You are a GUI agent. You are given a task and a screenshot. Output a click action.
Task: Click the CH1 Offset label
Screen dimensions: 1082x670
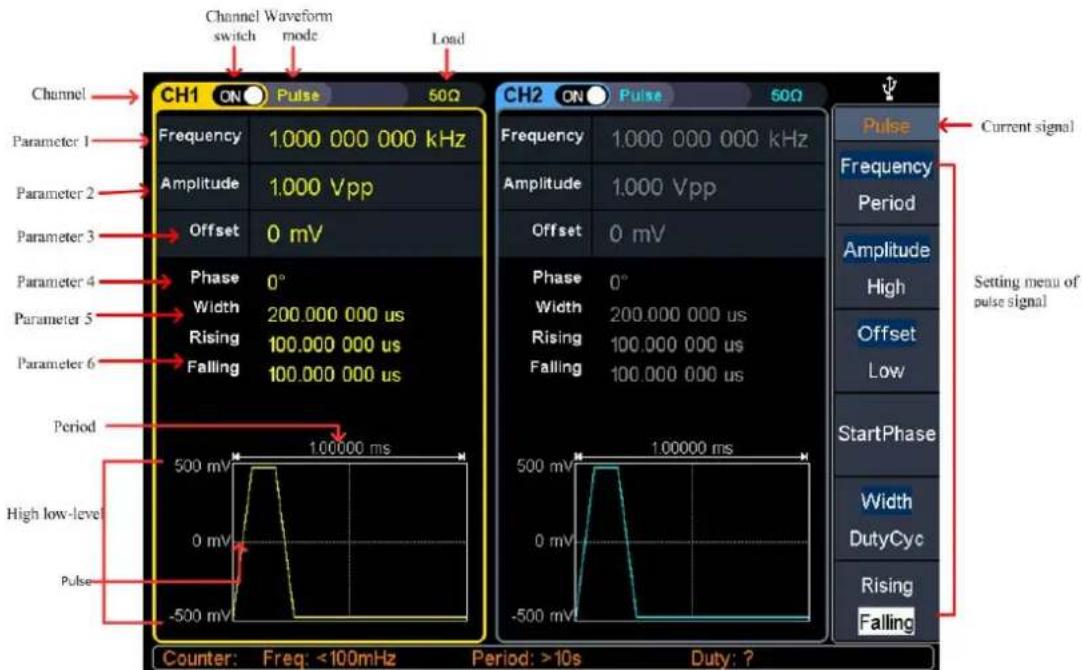point(214,230)
